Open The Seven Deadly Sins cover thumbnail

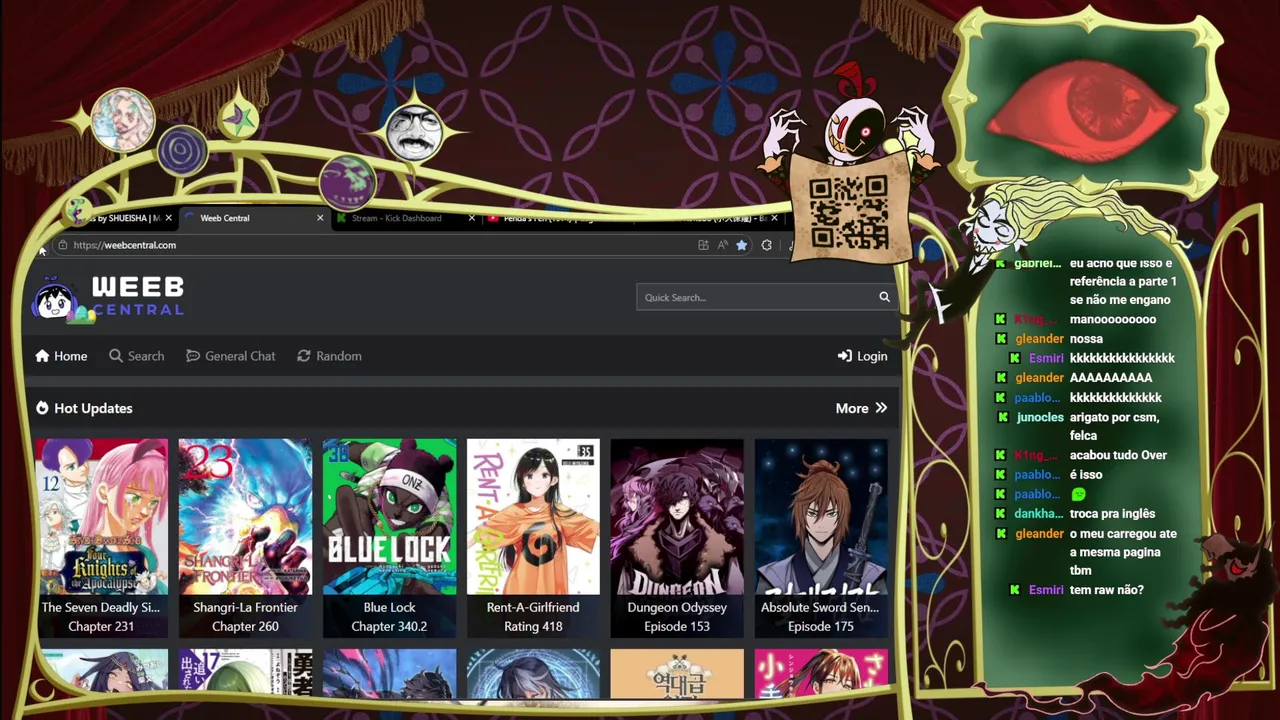(102, 517)
